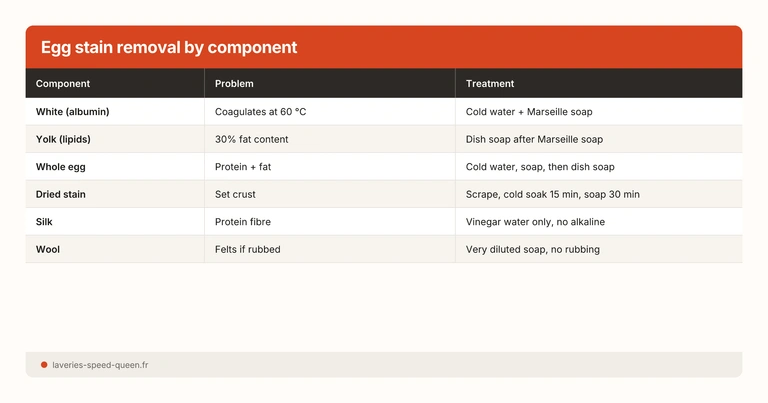Screen dimensions: 768x403
Task: Select the "Protein fibre" problem cell
Action: [243, 222]
